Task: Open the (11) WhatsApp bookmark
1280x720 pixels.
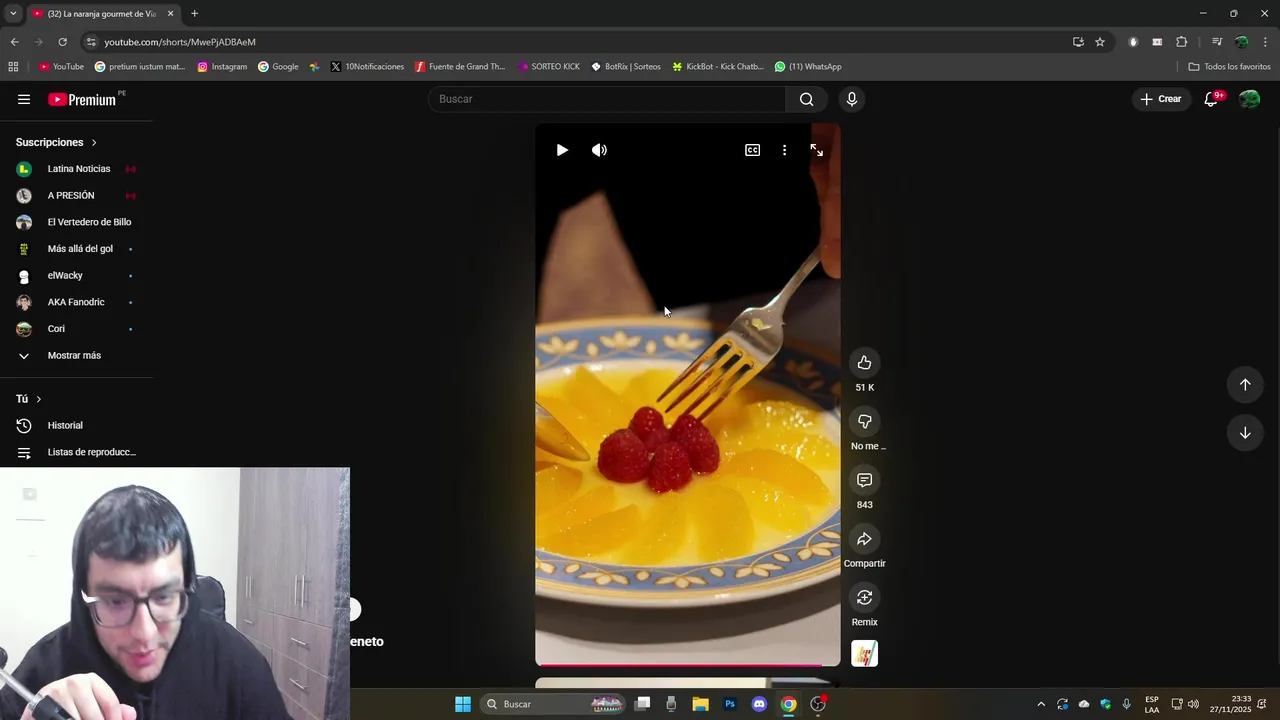Action: point(808,67)
